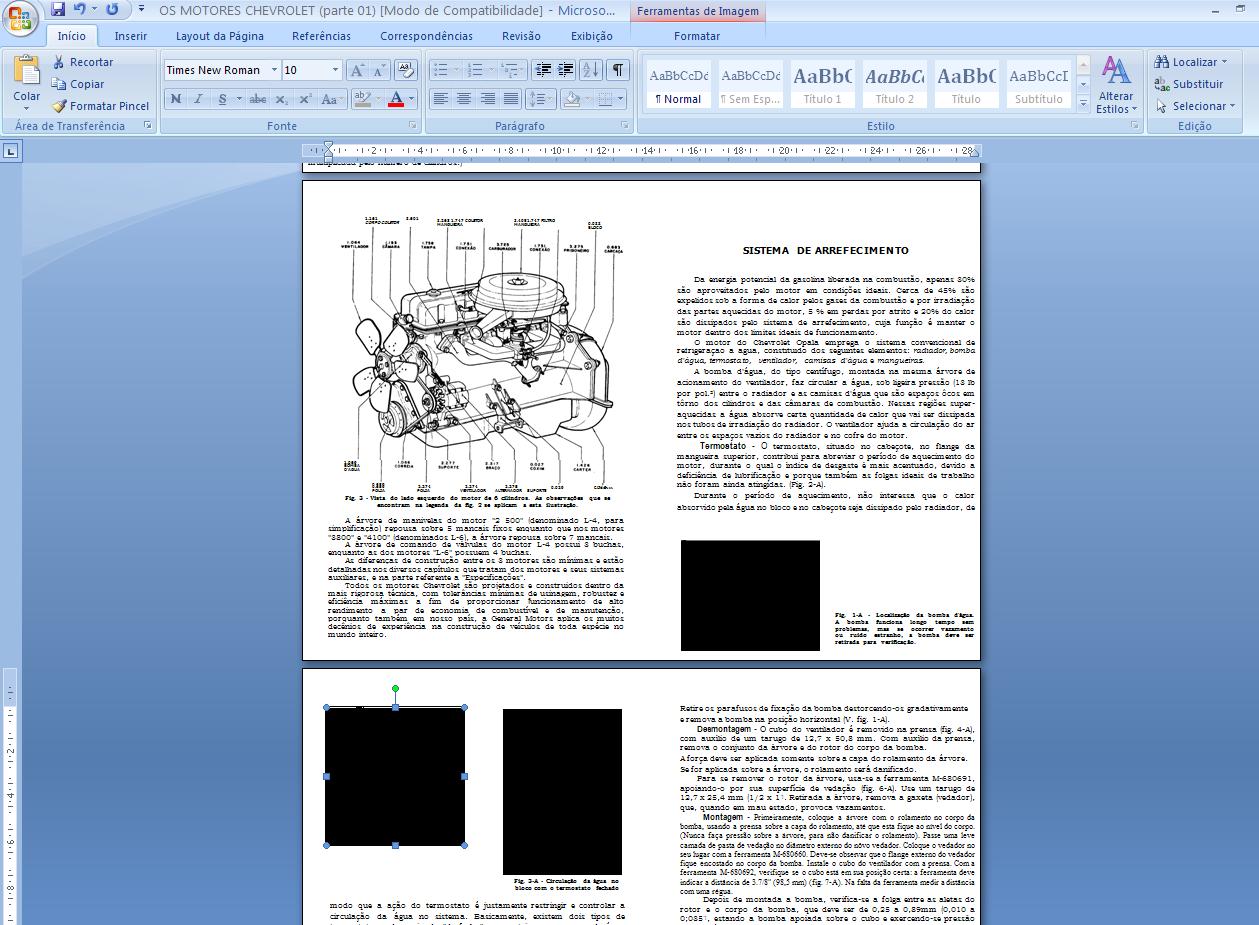Toggle align text left
Image resolution: width=1259 pixels, height=925 pixels.
point(440,99)
